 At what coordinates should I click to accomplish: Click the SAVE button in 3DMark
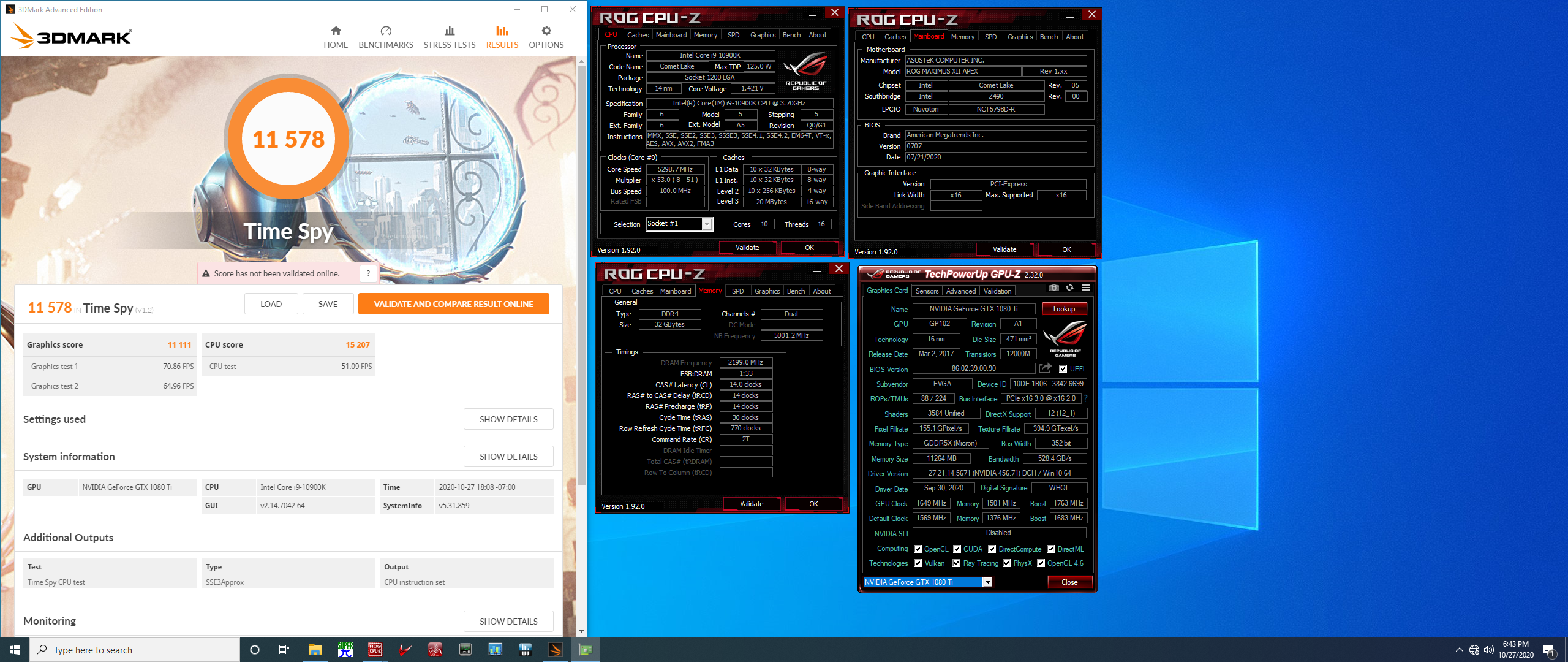328,304
